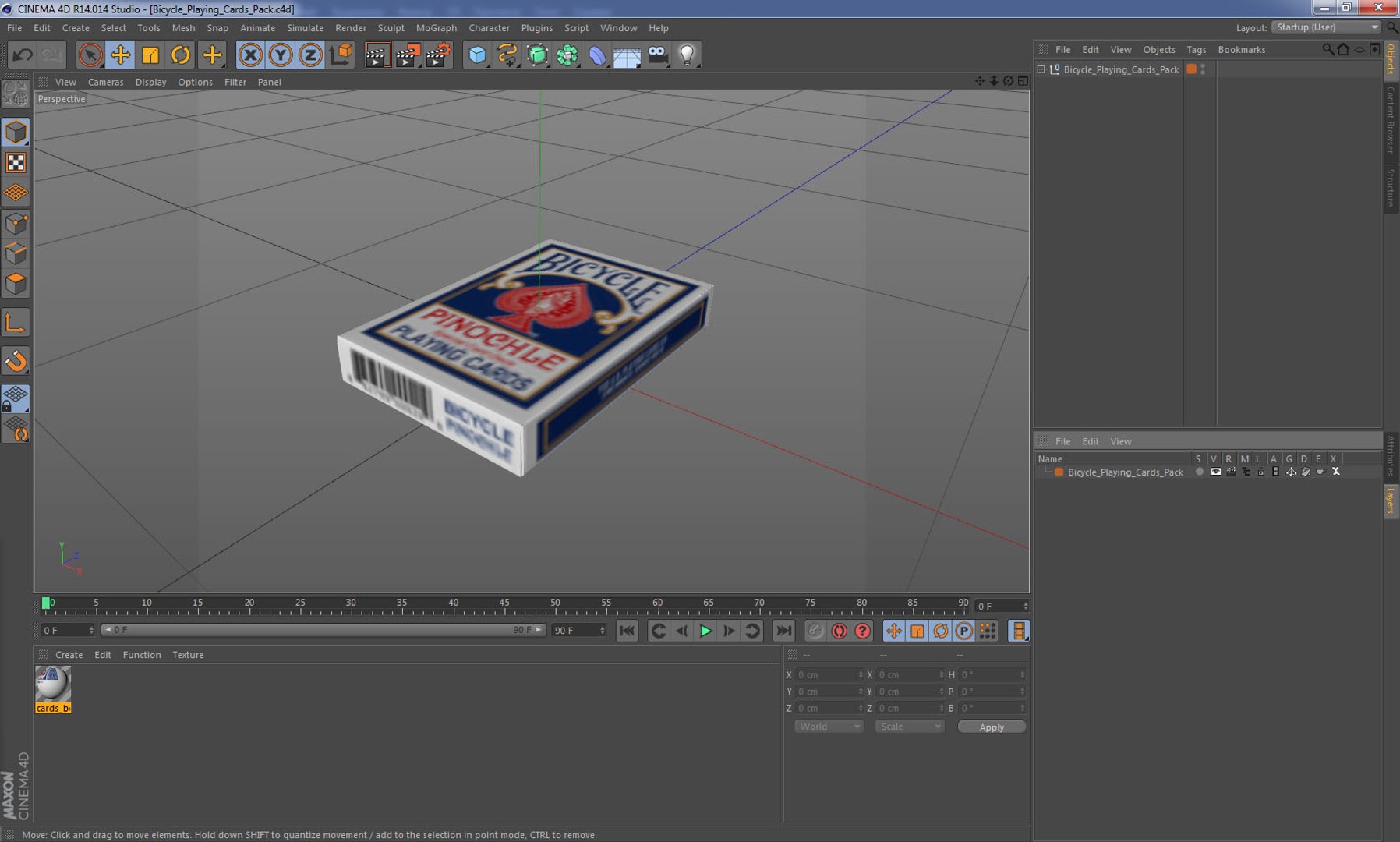Click the start frame 0 F field
Screen dimensions: 1400x842
[x=68, y=630]
